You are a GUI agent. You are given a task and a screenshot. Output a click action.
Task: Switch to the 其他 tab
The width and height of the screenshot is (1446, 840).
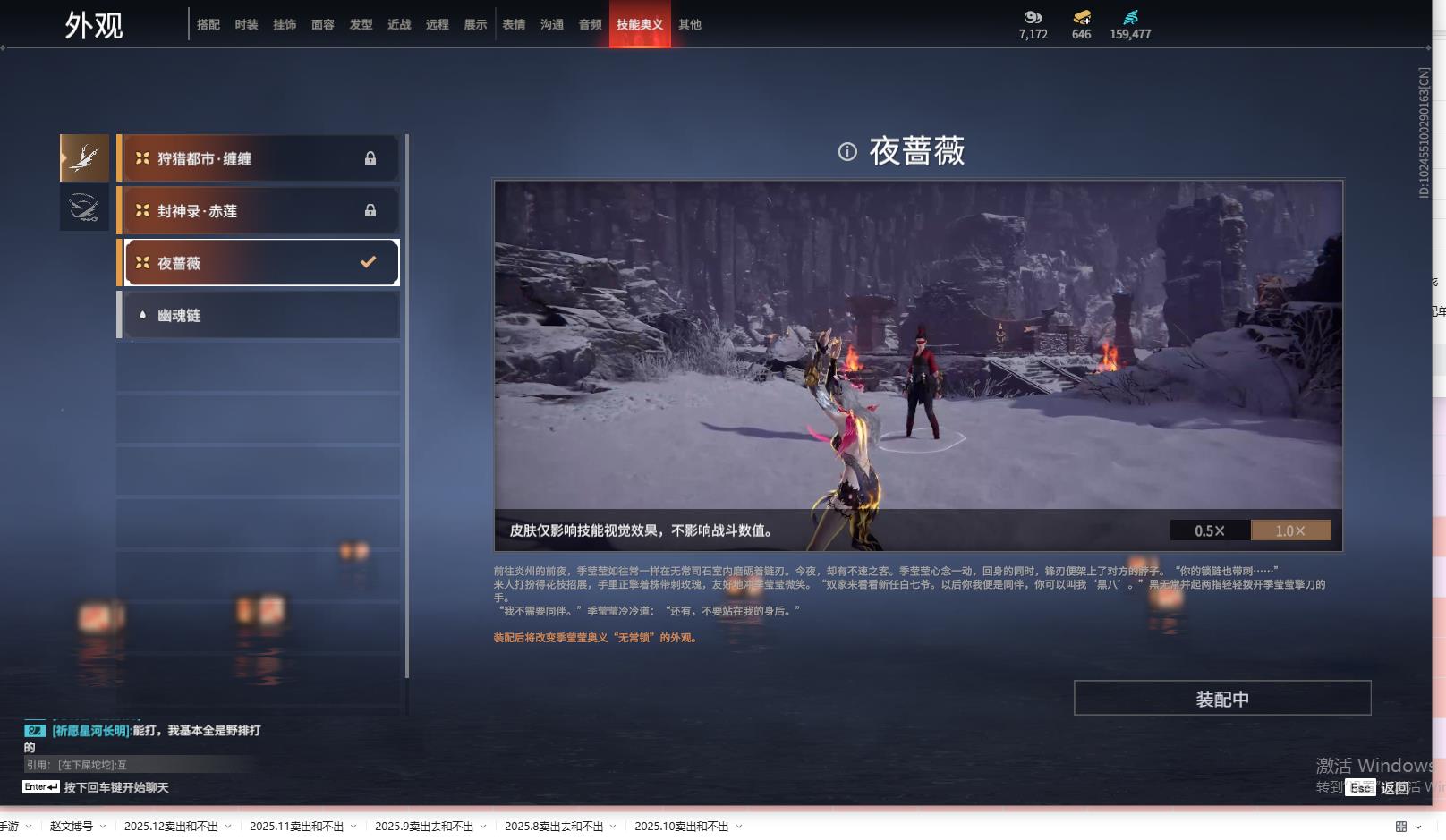[x=690, y=25]
